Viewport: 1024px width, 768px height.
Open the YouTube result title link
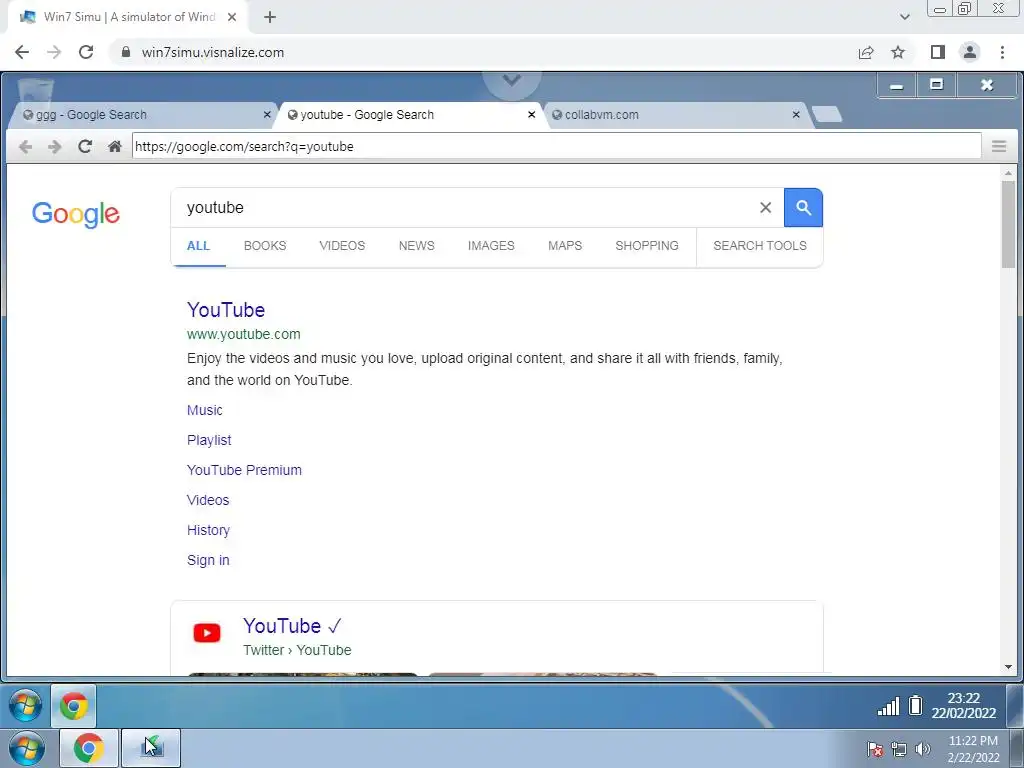pyautogui.click(x=226, y=310)
